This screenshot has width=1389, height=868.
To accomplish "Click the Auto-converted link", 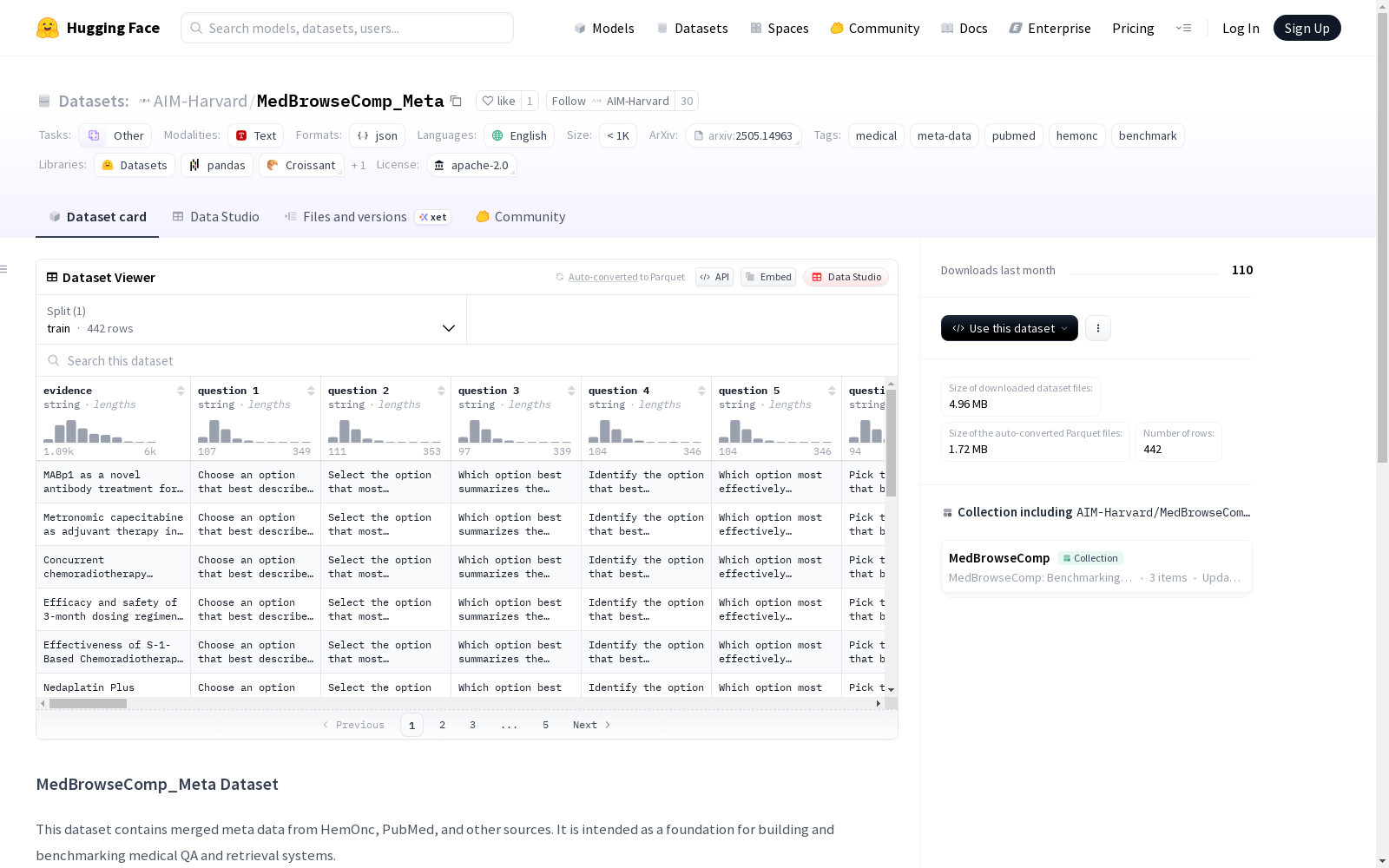I will click(603, 277).
